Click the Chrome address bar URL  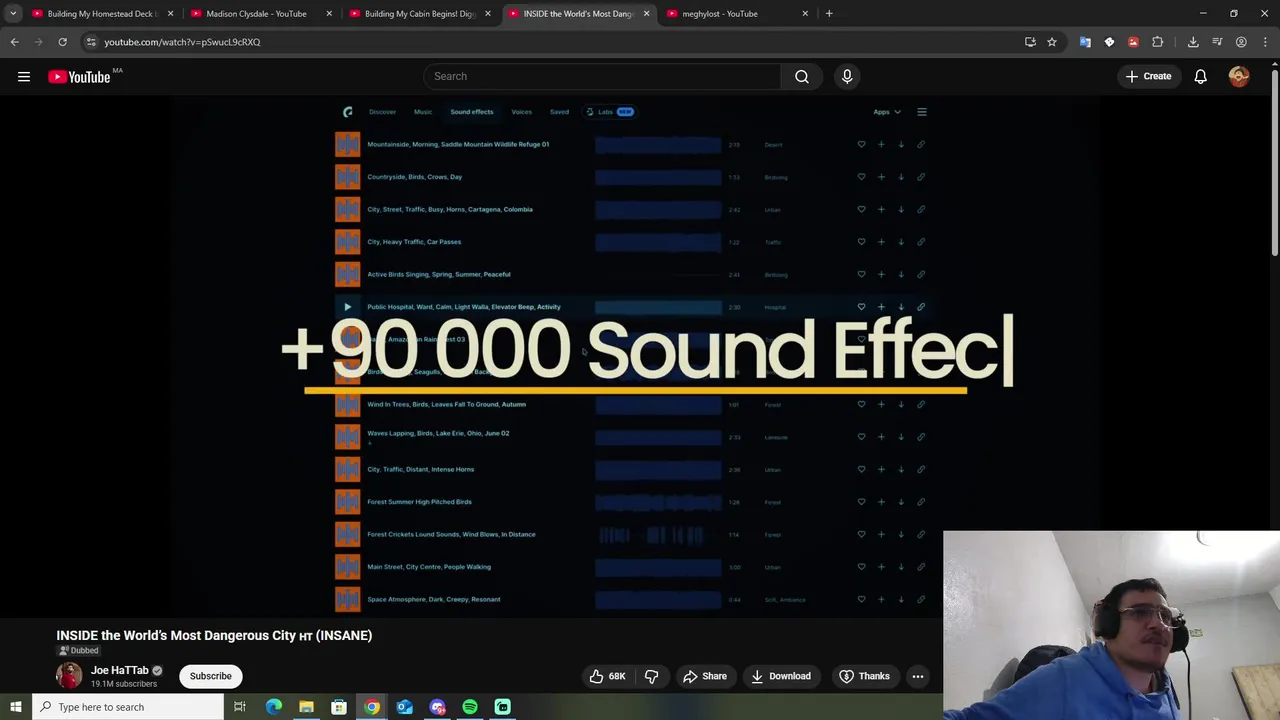tap(182, 42)
